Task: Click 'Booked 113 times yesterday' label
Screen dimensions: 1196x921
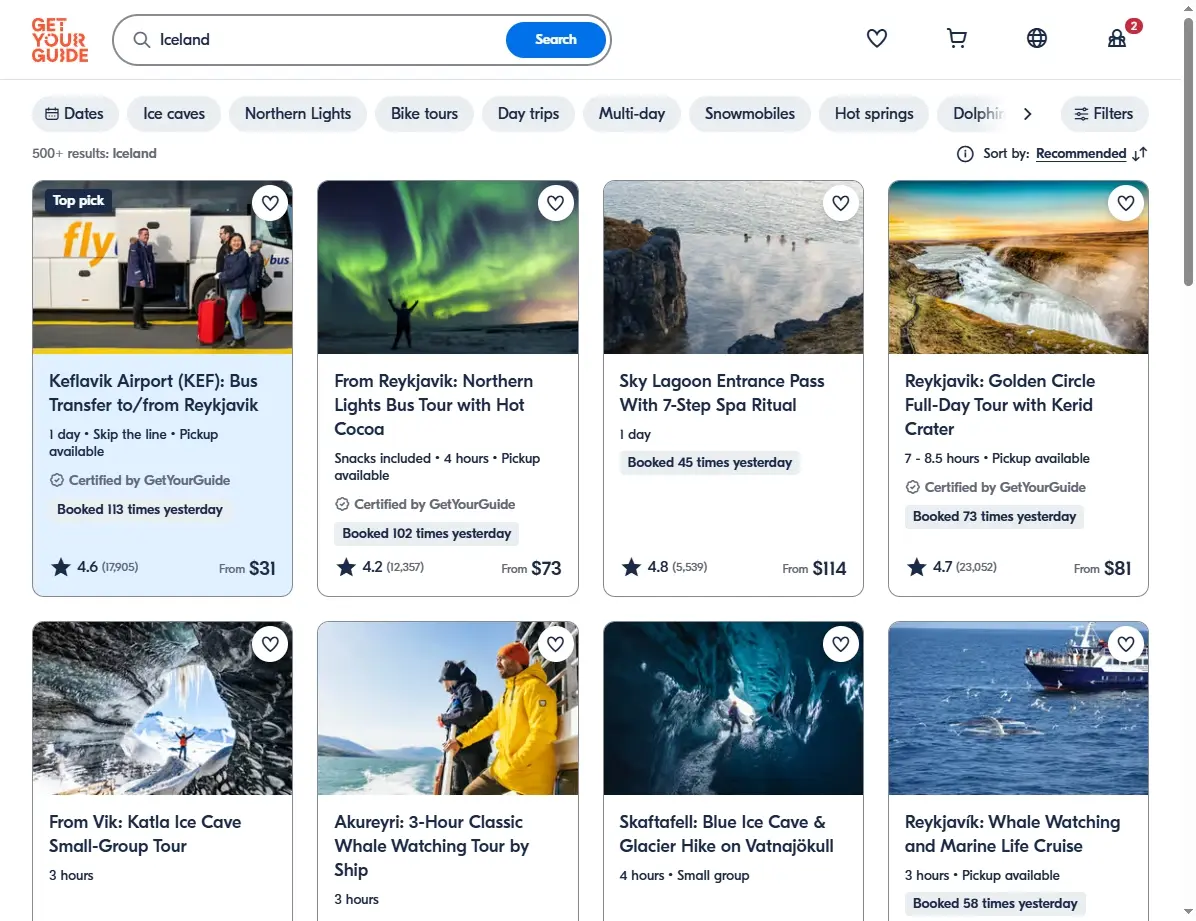Action: (140, 510)
